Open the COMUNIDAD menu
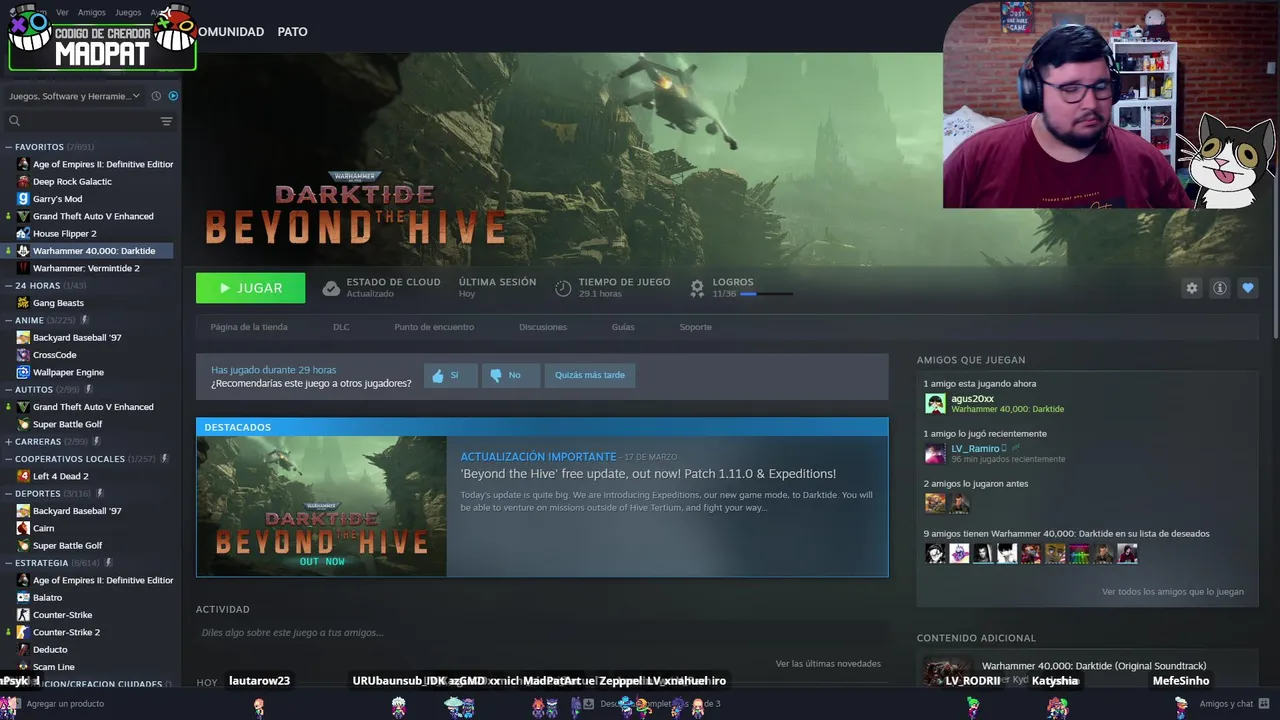The image size is (1280, 720). tap(231, 32)
